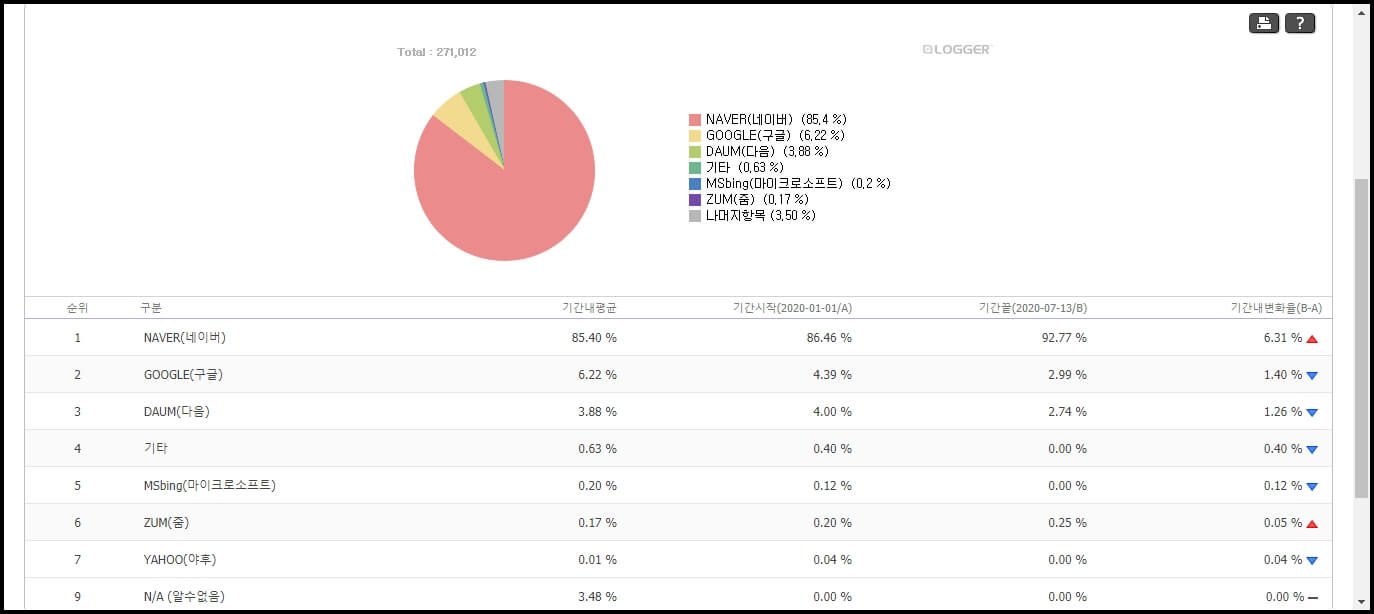Screen dimensions: 1374x614
Task: Click blue down arrow in GOOGLE row
Action: (1312, 376)
